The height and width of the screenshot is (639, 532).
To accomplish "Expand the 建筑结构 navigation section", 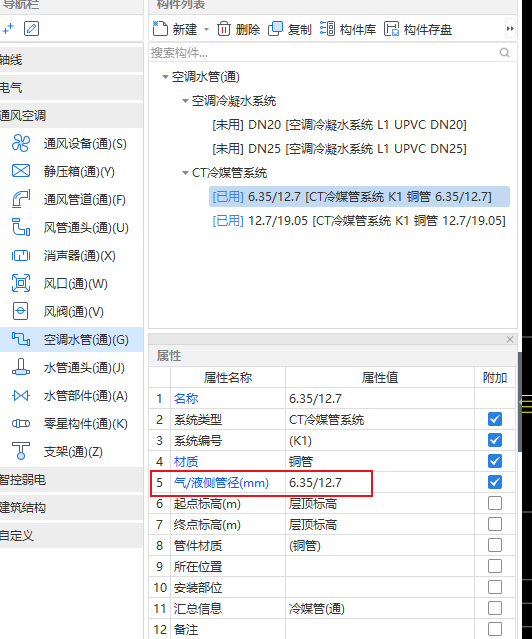I will (71, 508).
